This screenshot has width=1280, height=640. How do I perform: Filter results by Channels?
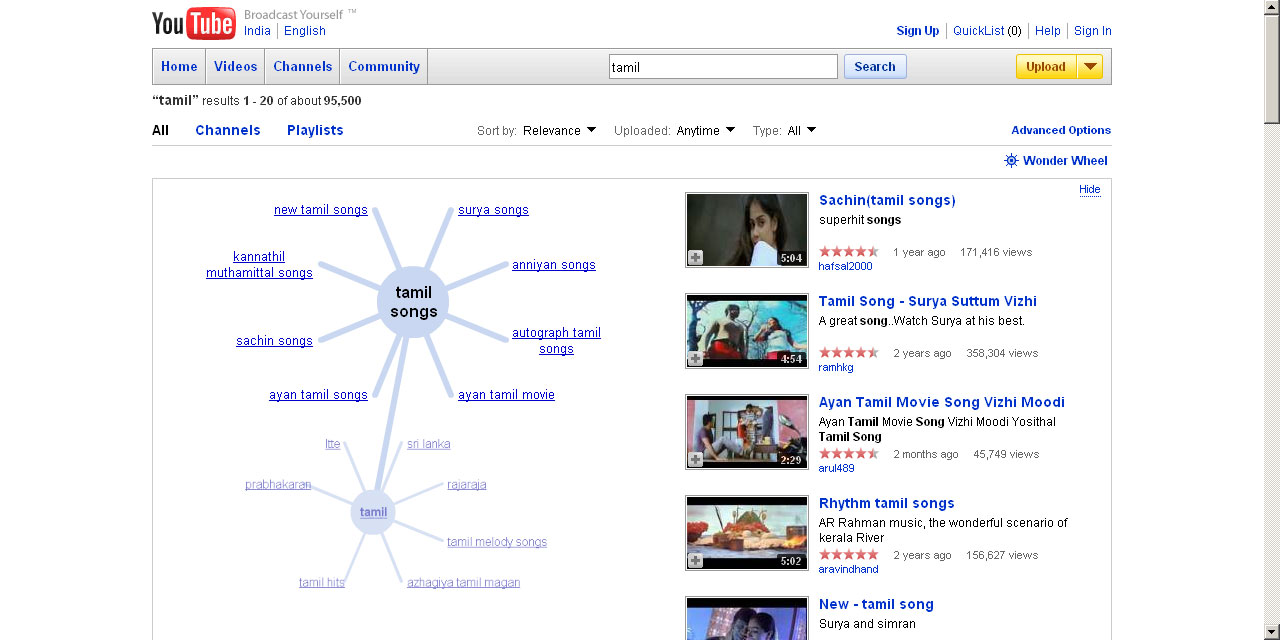click(x=228, y=130)
